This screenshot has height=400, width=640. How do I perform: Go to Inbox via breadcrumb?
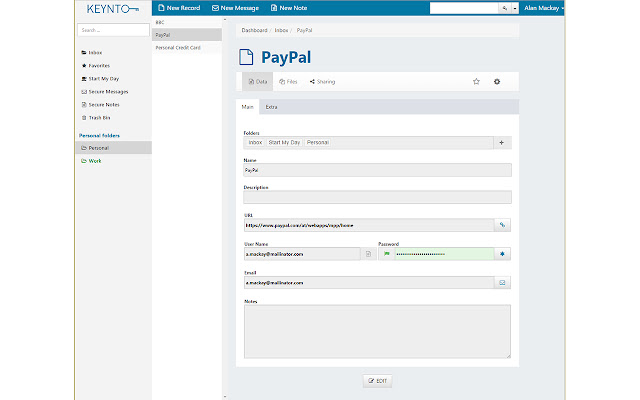281,30
